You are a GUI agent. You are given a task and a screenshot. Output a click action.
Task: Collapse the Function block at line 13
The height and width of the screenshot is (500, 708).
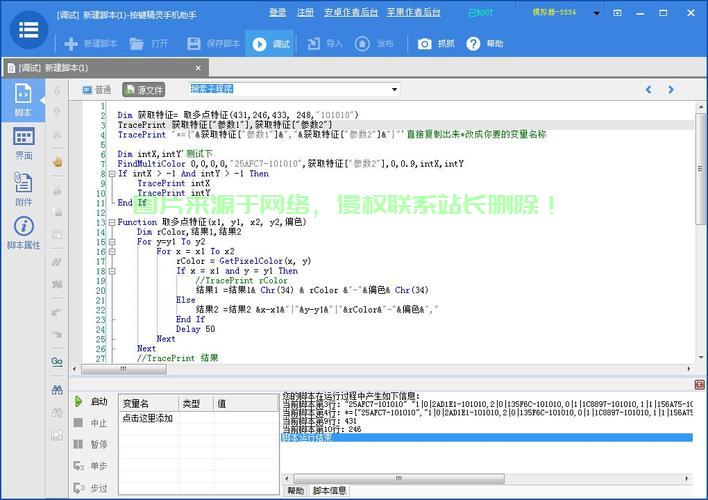110,221
